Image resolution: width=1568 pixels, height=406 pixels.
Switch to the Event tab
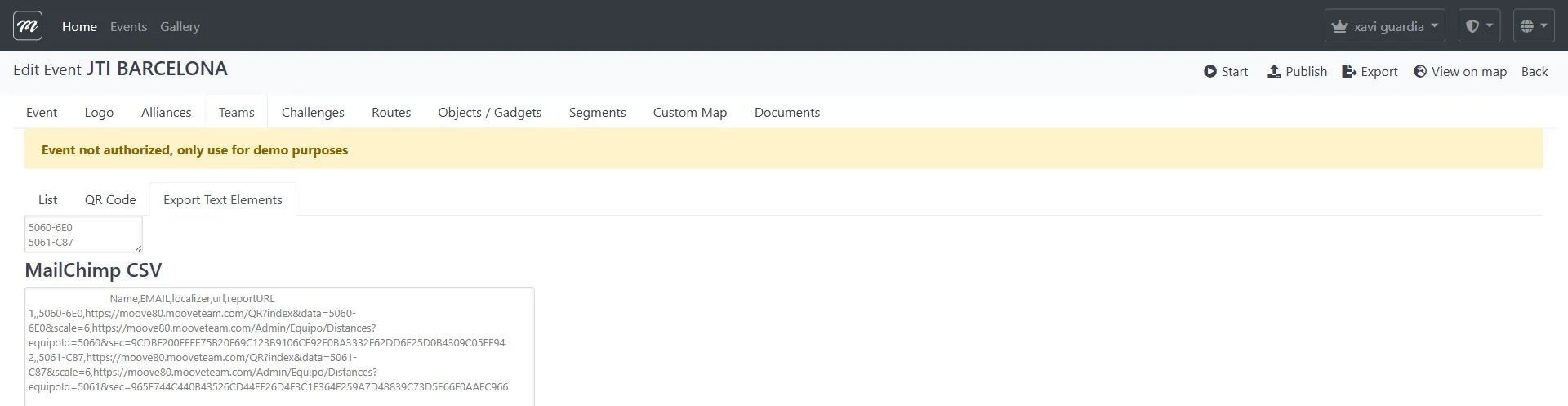(42, 112)
